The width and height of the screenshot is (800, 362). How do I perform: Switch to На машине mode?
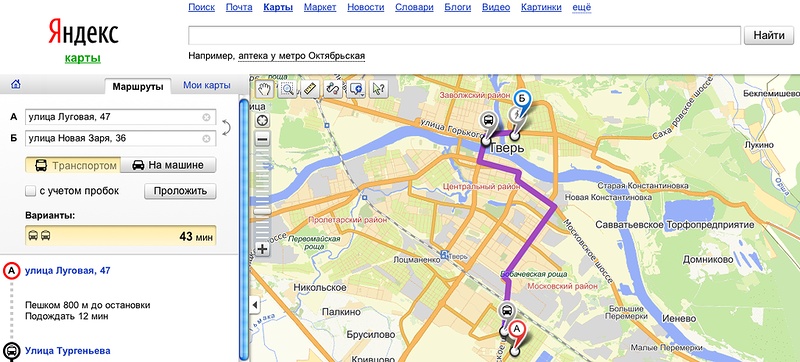click(168, 165)
